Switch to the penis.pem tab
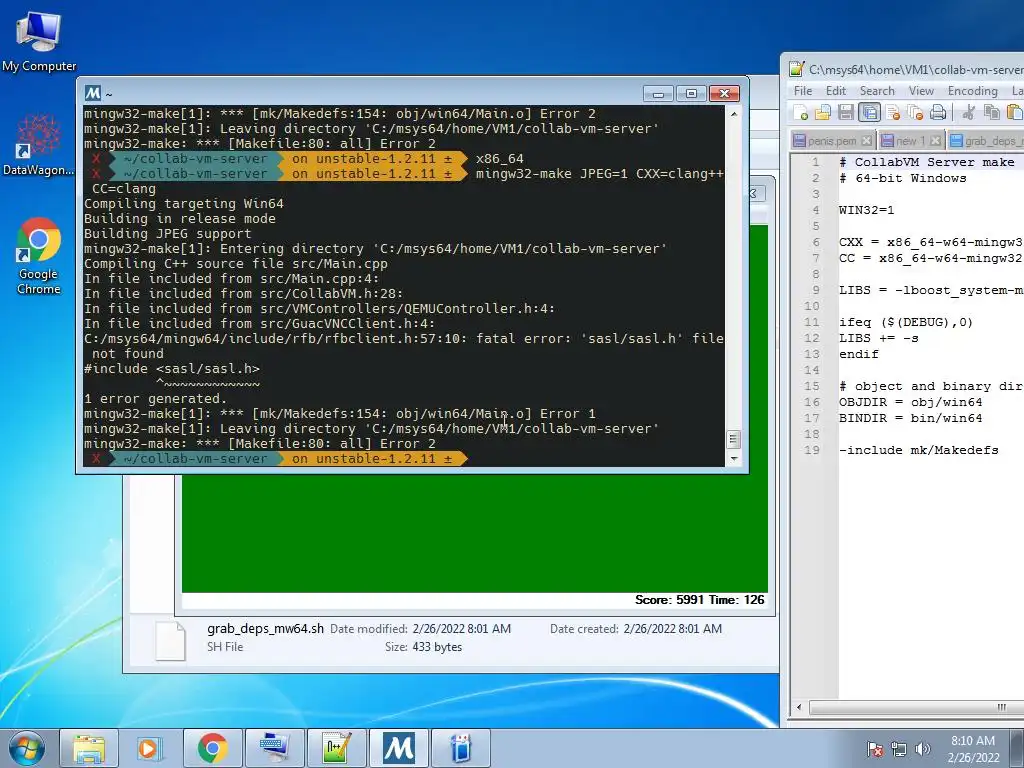1024x768 pixels. click(x=831, y=140)
